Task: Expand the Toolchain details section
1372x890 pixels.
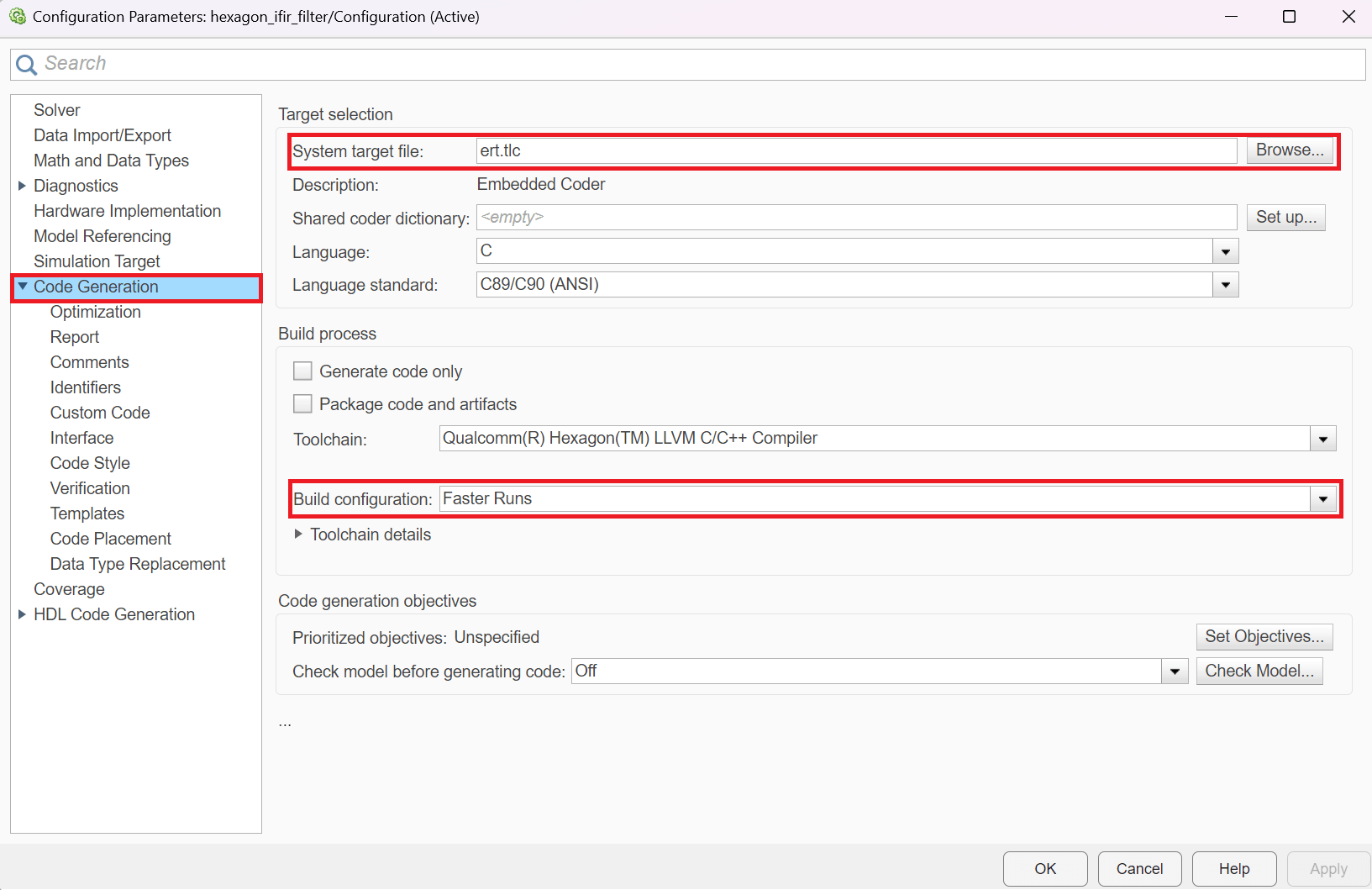Action: pyautogui.click(x=297, y=534)
